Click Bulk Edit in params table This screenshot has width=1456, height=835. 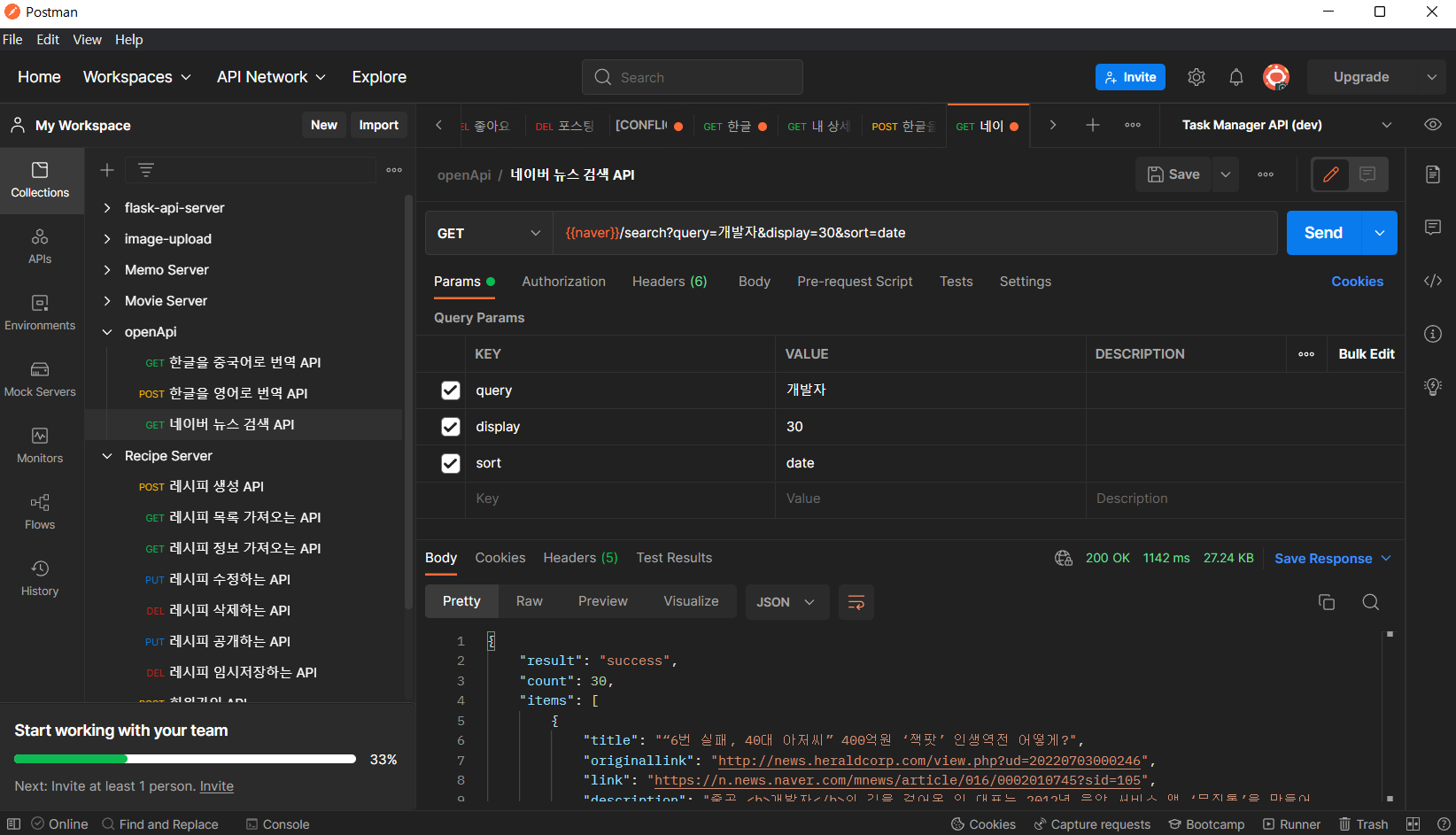(x=1366, y=354)
